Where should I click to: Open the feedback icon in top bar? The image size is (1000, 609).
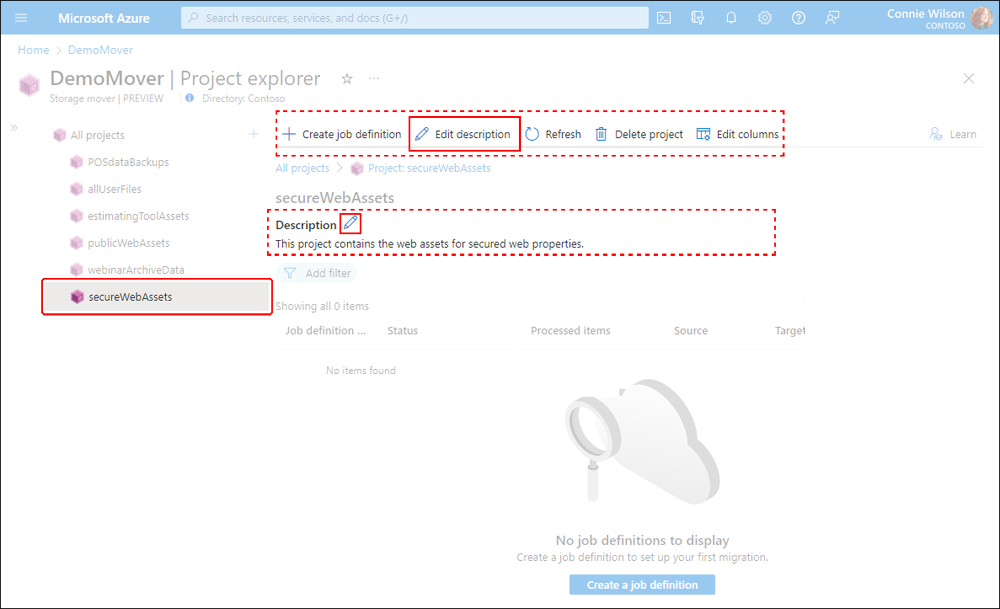pos(832,18)
